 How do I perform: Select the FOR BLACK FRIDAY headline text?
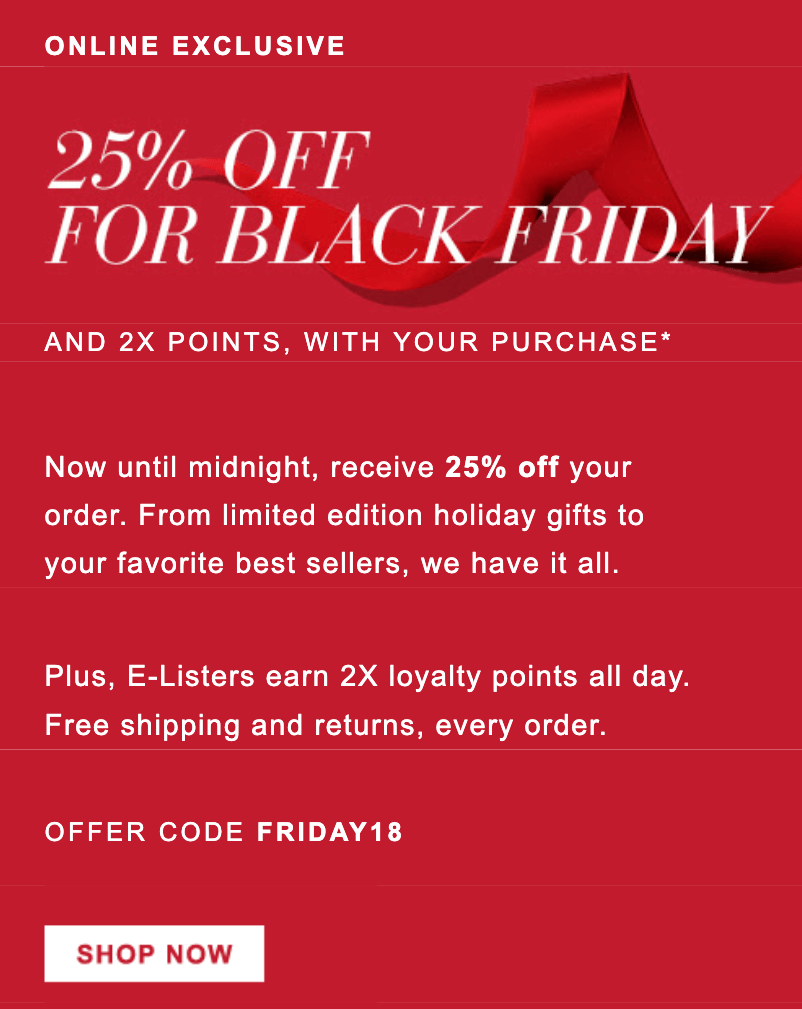[x=408, y=236]
